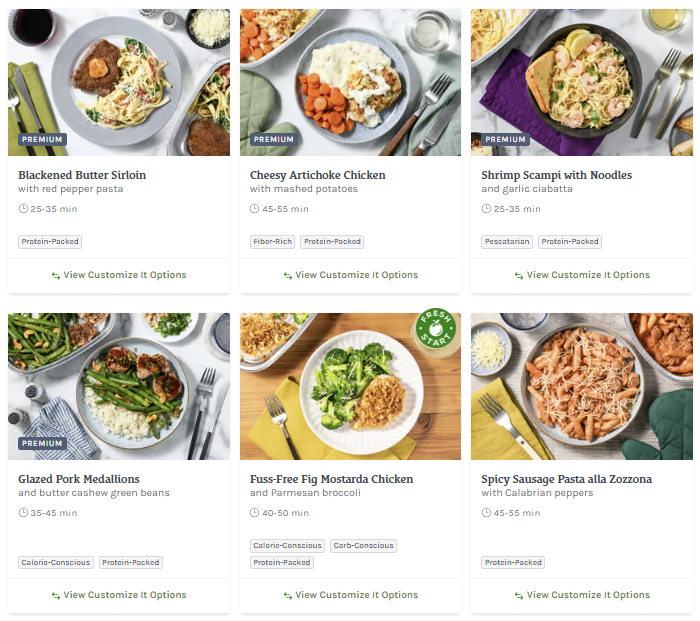Click Premium badge on Shrimp Scampi image
The width and height of the screenshot is (700, 621).
[x=505, y=140]
